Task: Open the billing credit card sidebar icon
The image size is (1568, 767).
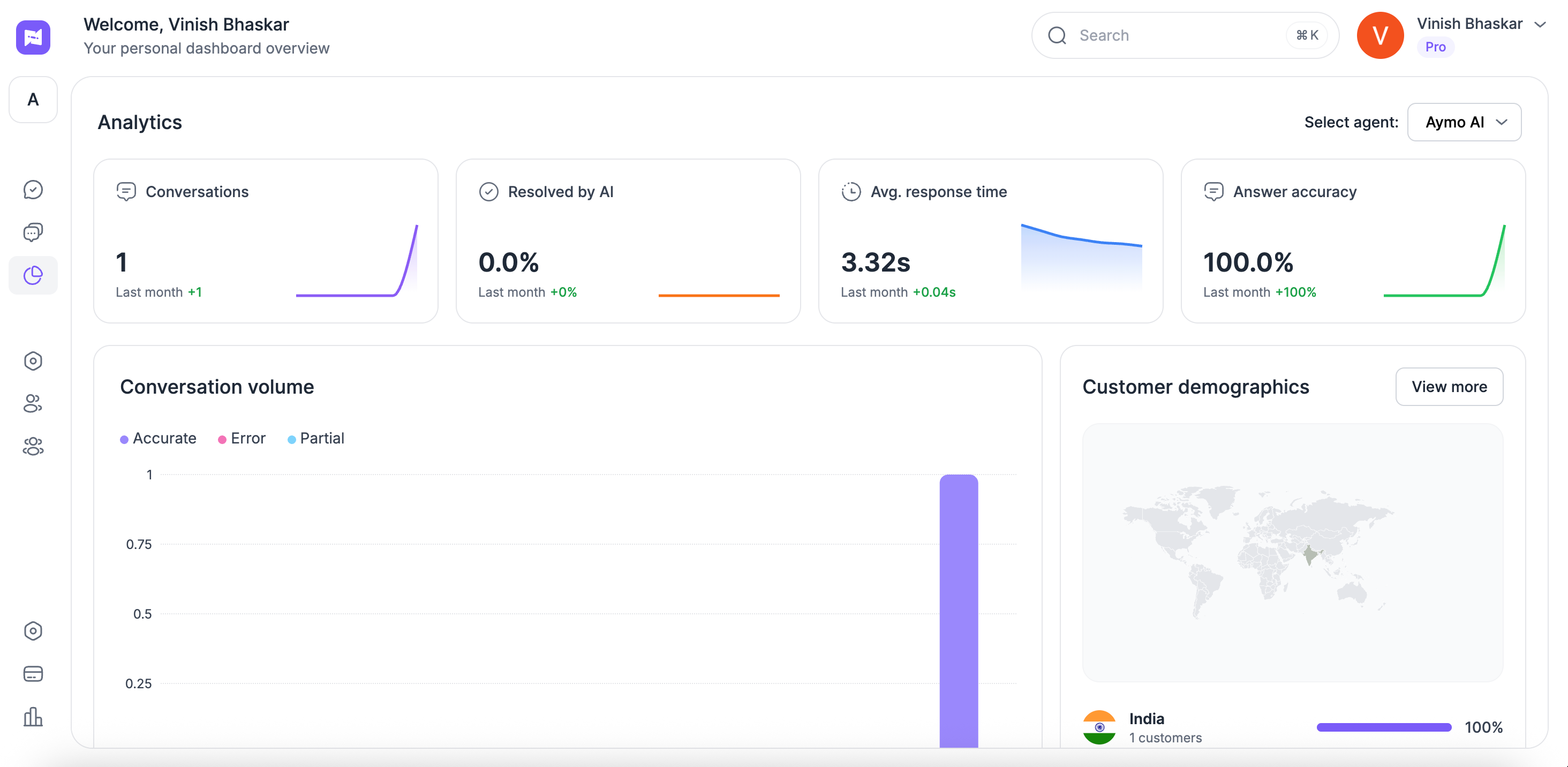Action: click(33, 674)
